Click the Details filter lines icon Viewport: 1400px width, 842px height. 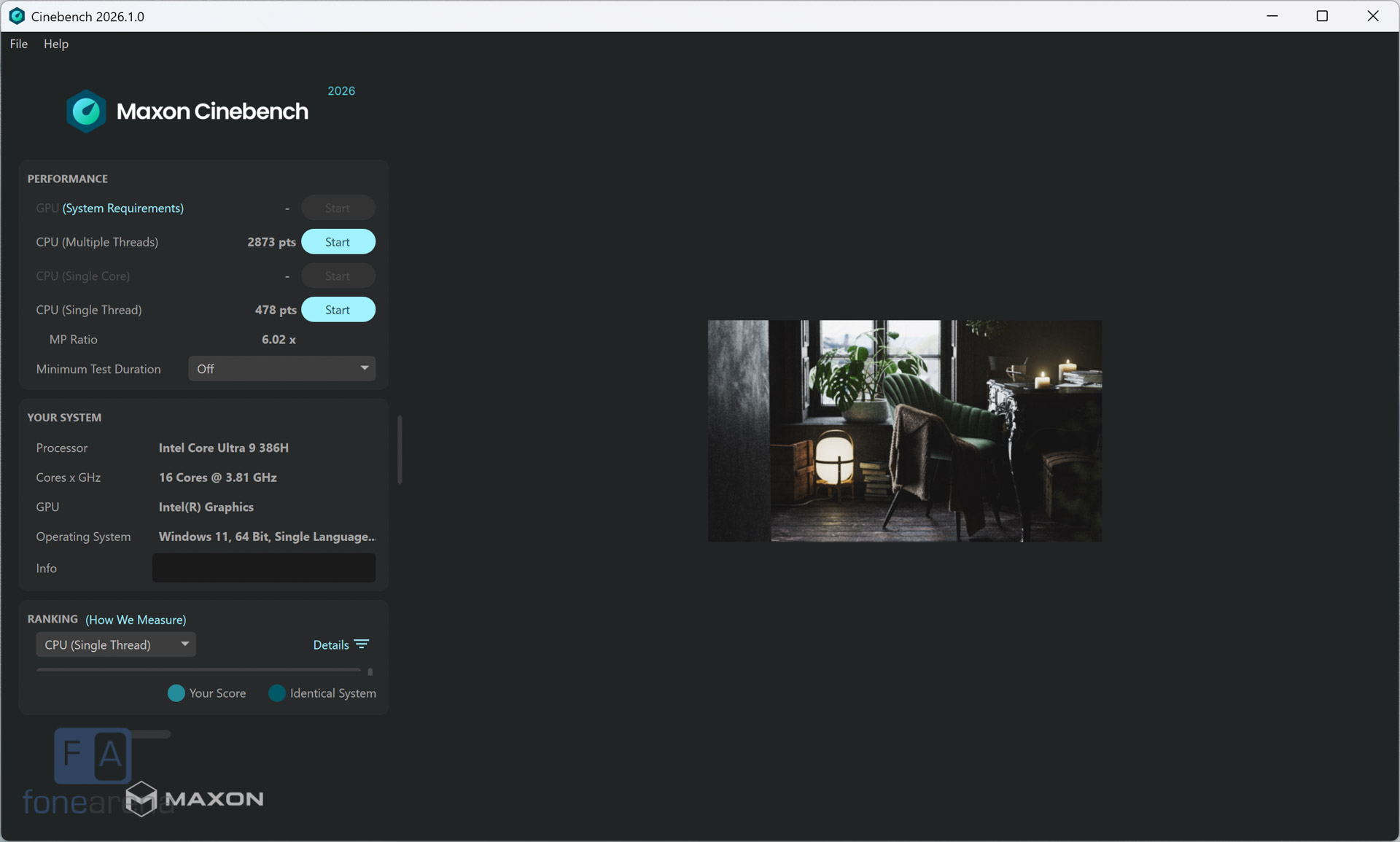pos(362,644)
